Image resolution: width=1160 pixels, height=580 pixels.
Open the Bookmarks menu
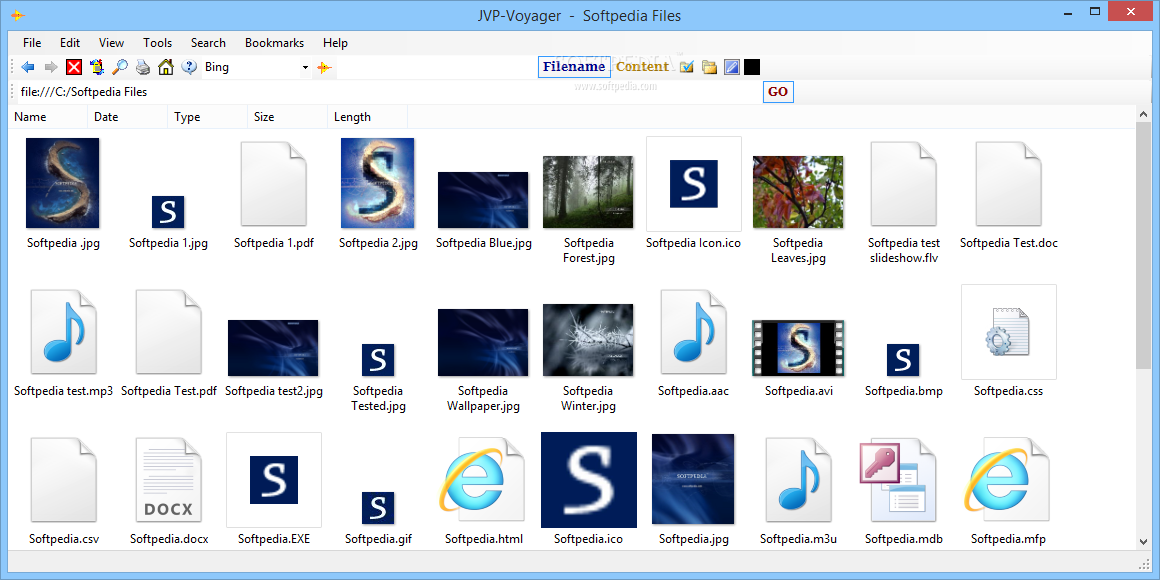pyautogui.click(x=274, y=43)
